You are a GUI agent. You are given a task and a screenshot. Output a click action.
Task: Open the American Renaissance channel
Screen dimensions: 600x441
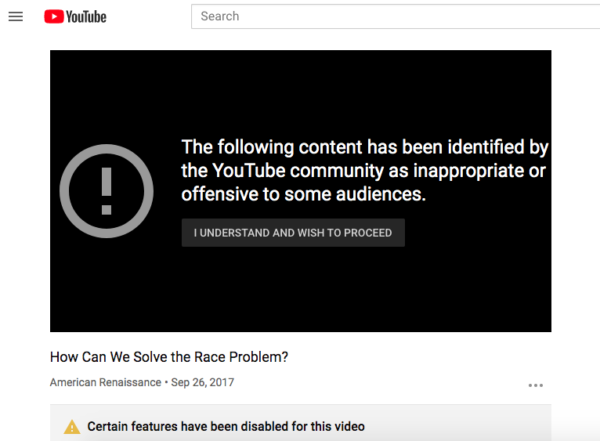point(103,383)
